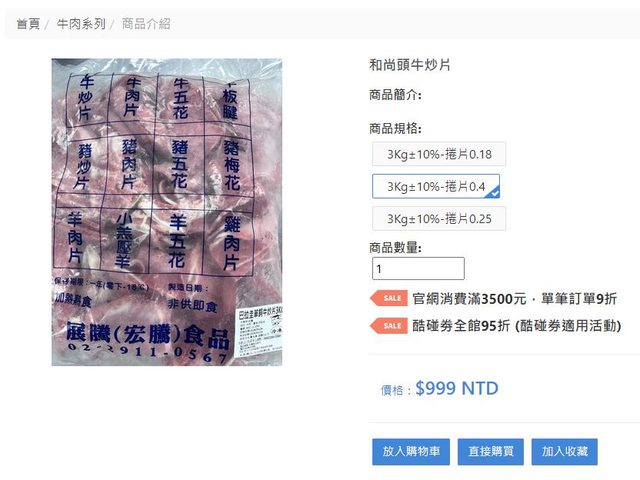Screen dimensions: 640x480
Task: Select the 3Kg±10%-捲片0.18 specification option
Action: (x=439, y=154)
